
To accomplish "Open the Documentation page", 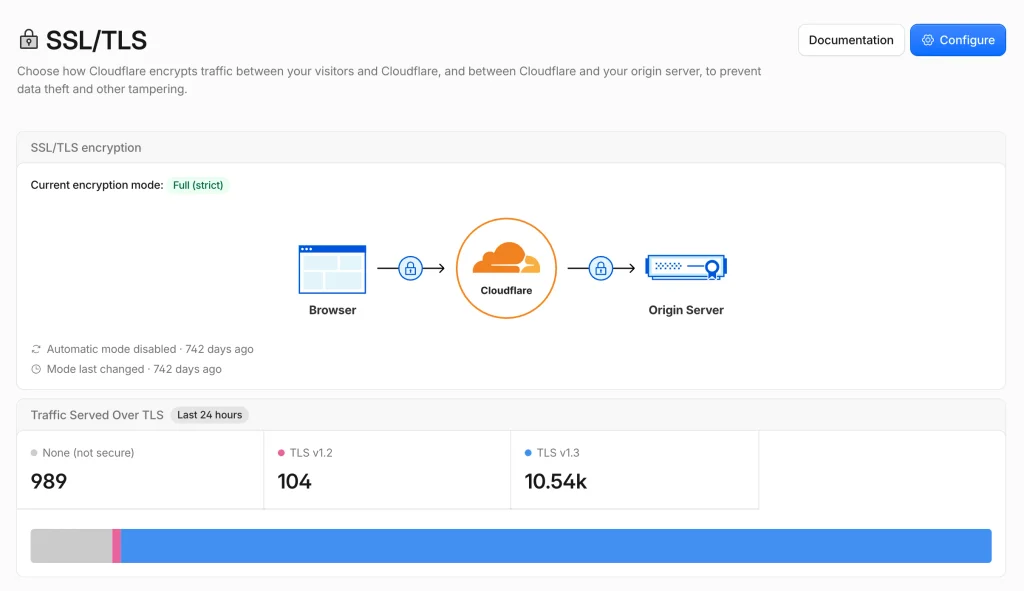I will click(x=851, y=40).
